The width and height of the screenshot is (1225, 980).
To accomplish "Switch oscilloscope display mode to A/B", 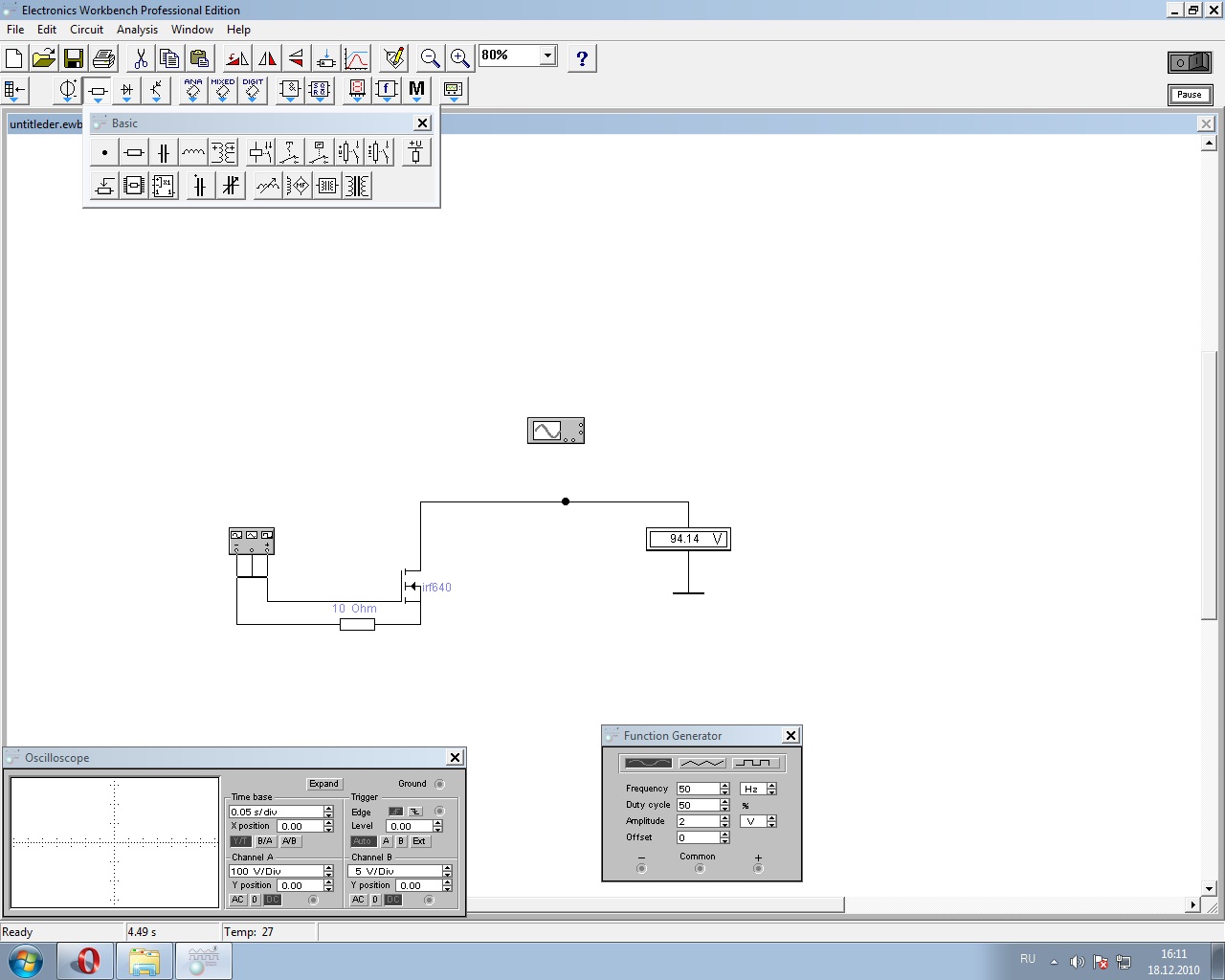I will (289, 841).
